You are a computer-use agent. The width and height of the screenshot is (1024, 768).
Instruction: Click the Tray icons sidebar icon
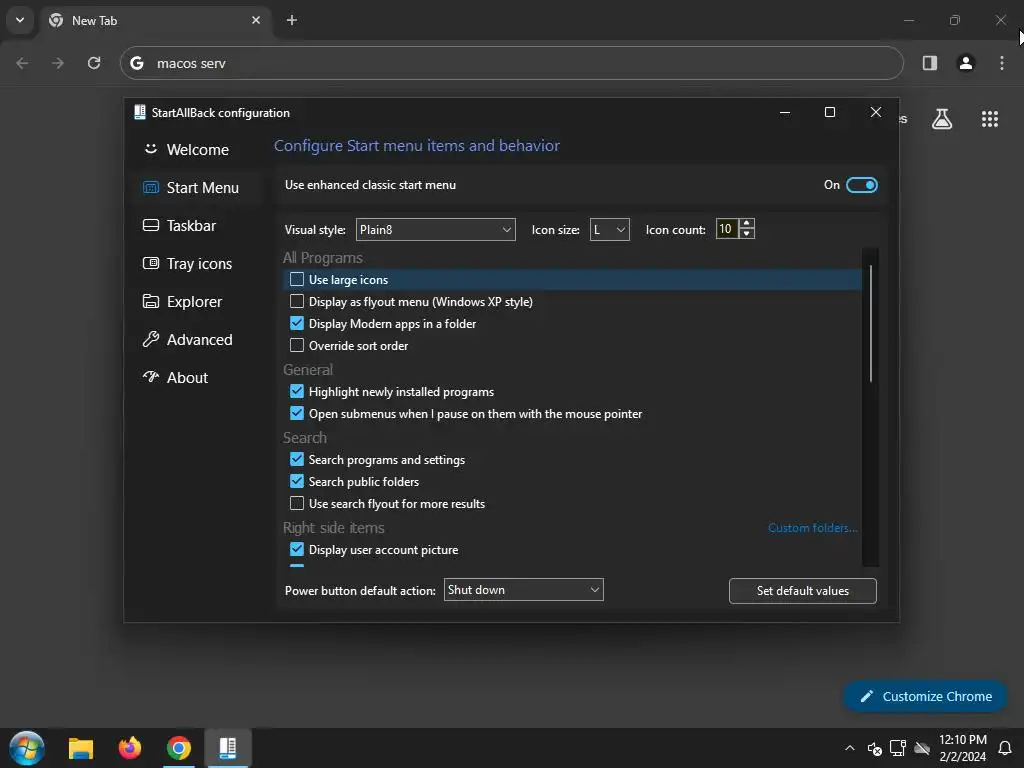[x=151, y=263]
